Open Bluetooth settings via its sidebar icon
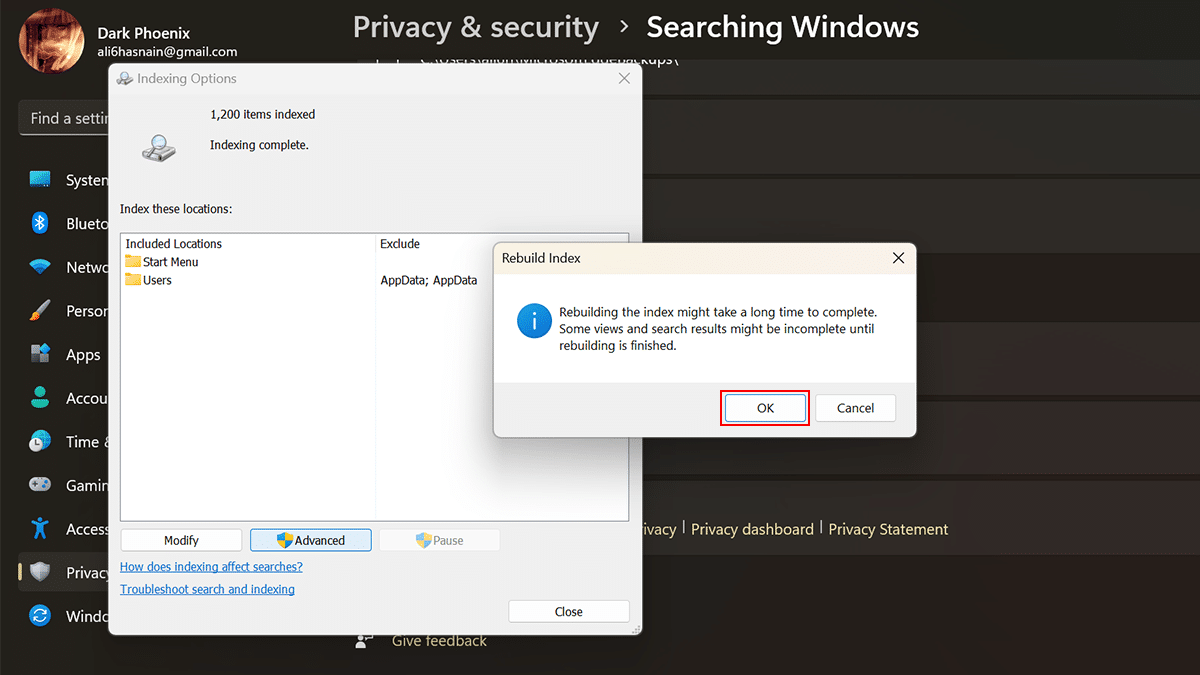The height and width of the screenshot is (675, 1200). coord(40,223)
